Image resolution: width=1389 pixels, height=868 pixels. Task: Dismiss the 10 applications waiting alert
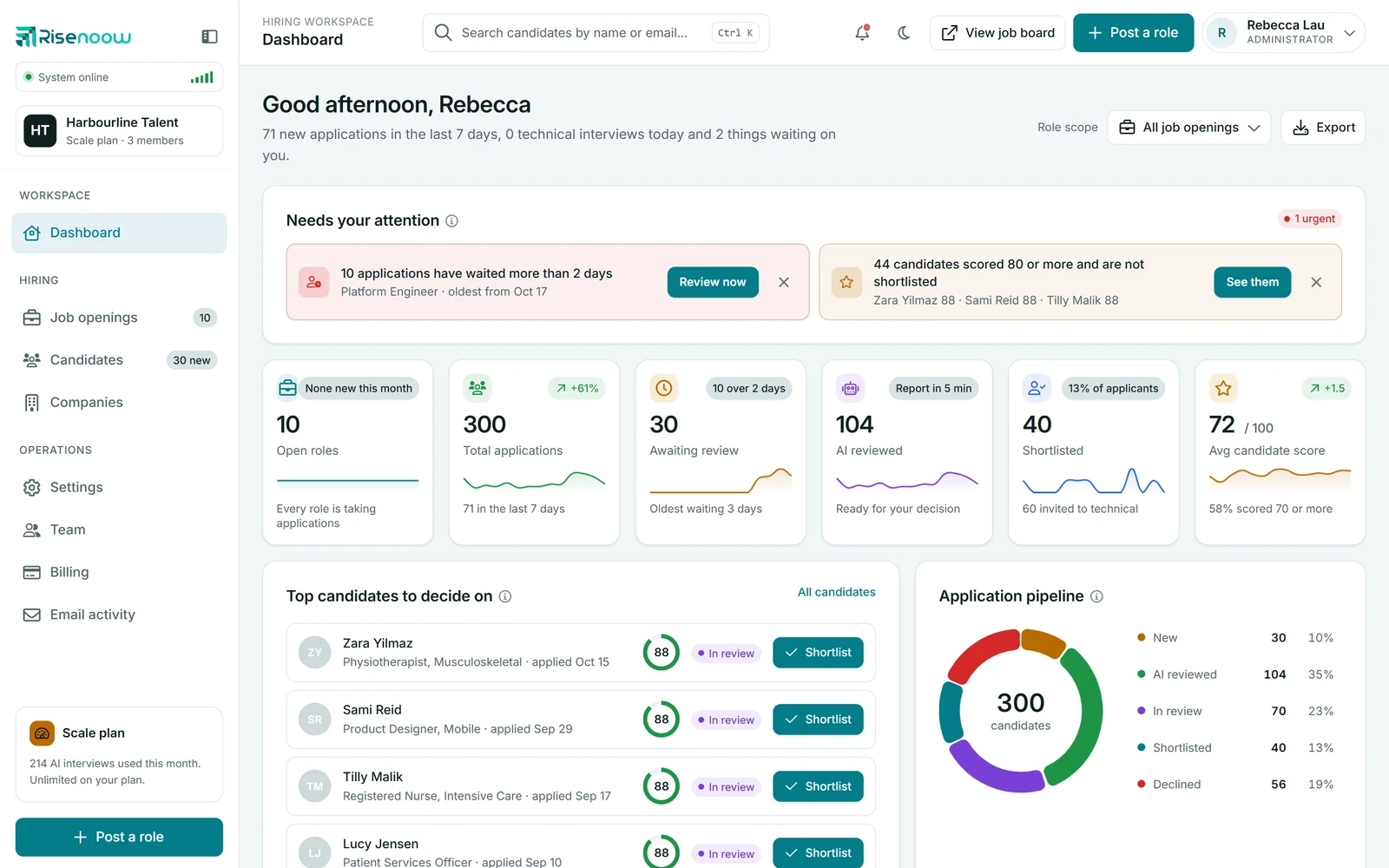[784, 282]
